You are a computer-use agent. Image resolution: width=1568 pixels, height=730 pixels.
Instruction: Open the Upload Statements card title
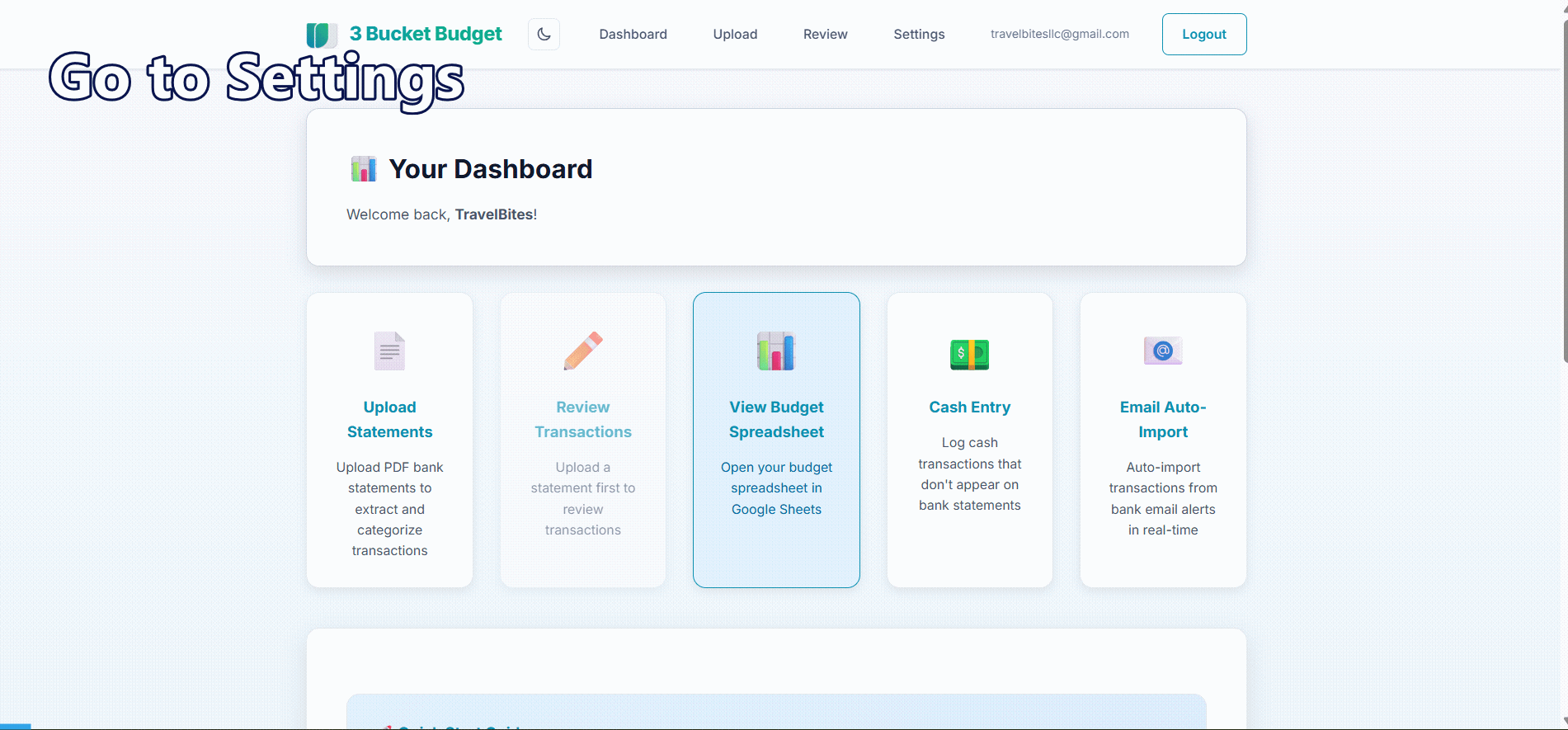point(389,419)
